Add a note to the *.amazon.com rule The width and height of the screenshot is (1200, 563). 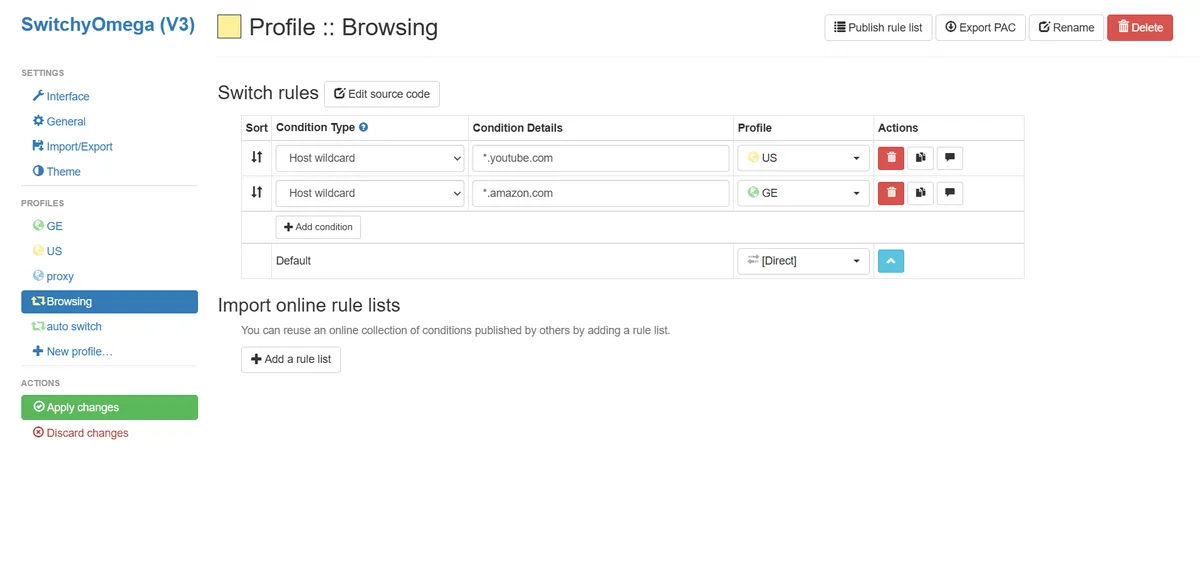pos(950,193)
